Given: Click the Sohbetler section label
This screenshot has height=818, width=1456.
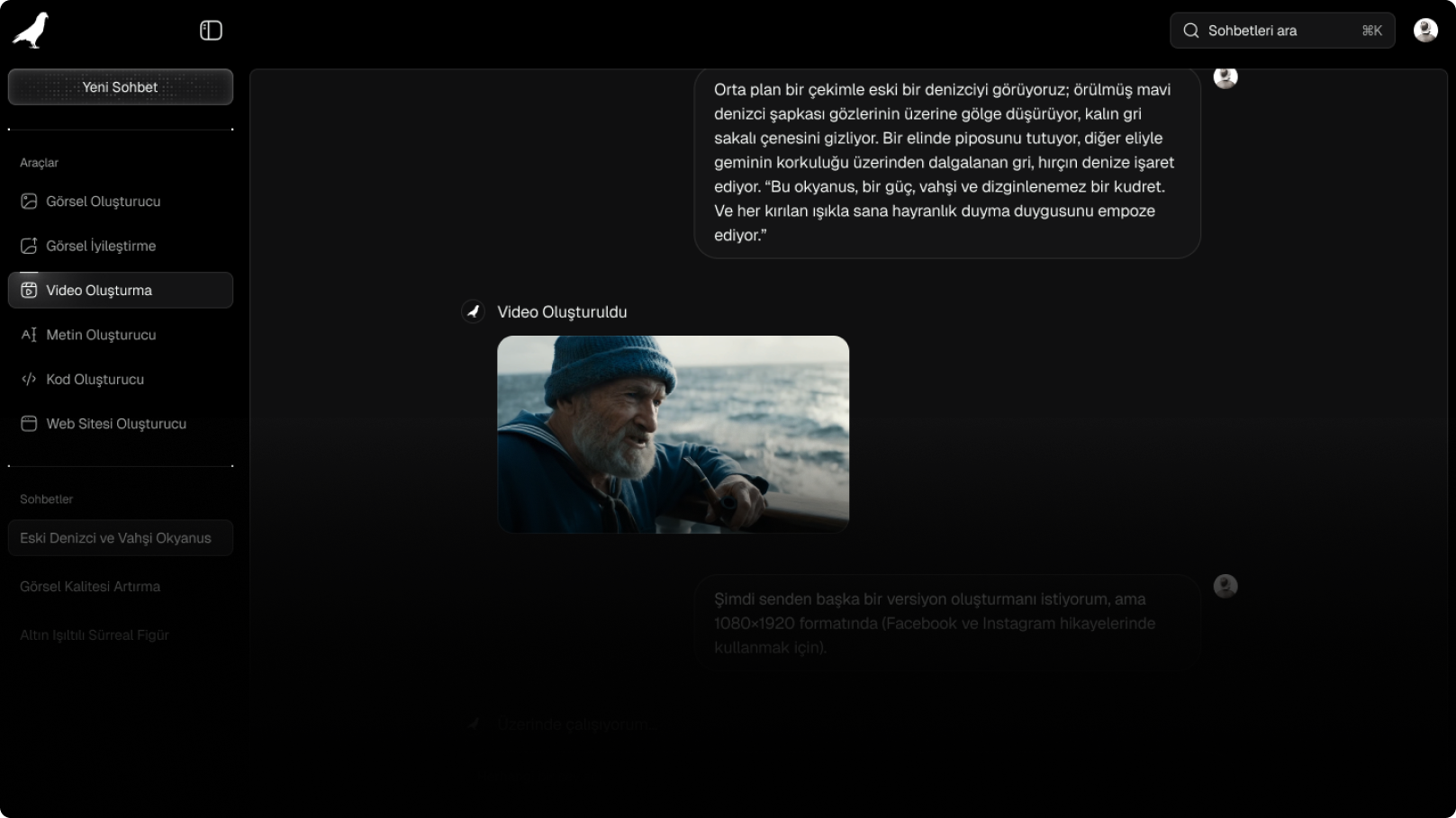Looking at the screenshot, I should [46, 499].
